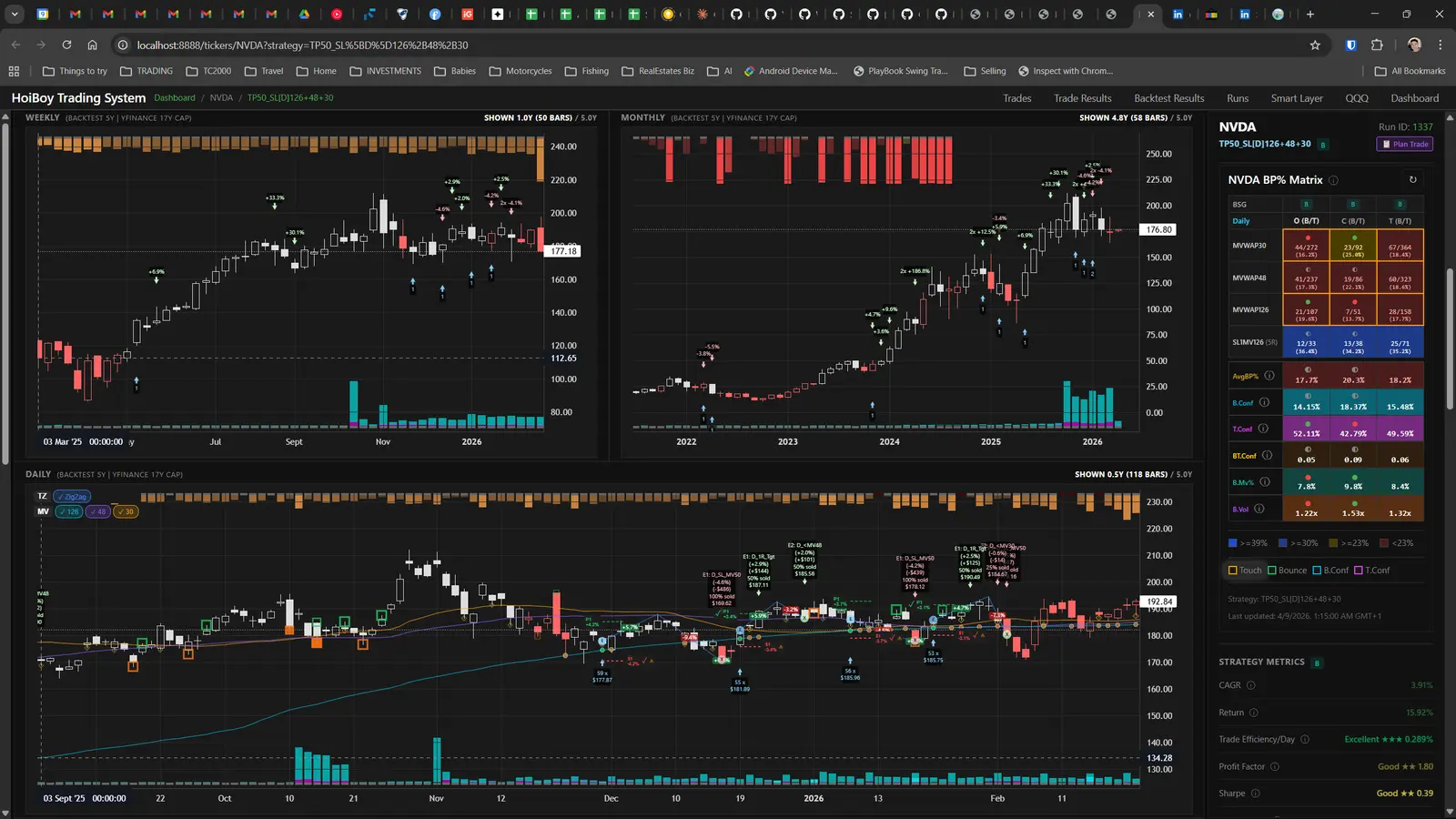
Task: Open the Chrome profile avatar
Action: coord(1414,45)
